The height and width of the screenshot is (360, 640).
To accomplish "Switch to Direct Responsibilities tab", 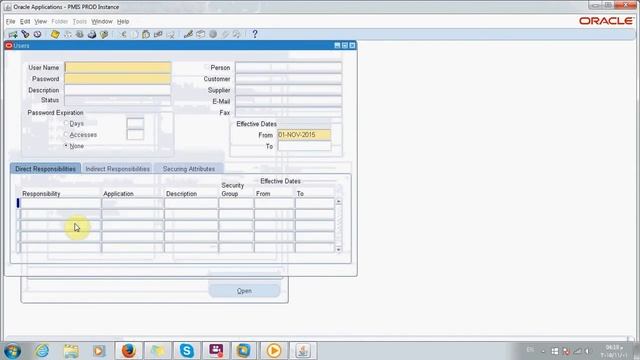I will (45, 169).
